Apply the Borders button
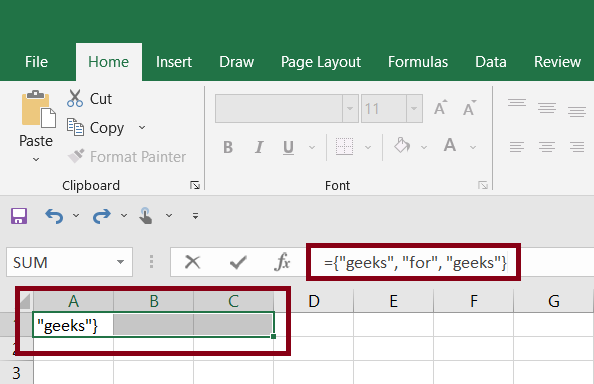The image size is (594, 384). (x=344, y=147)
